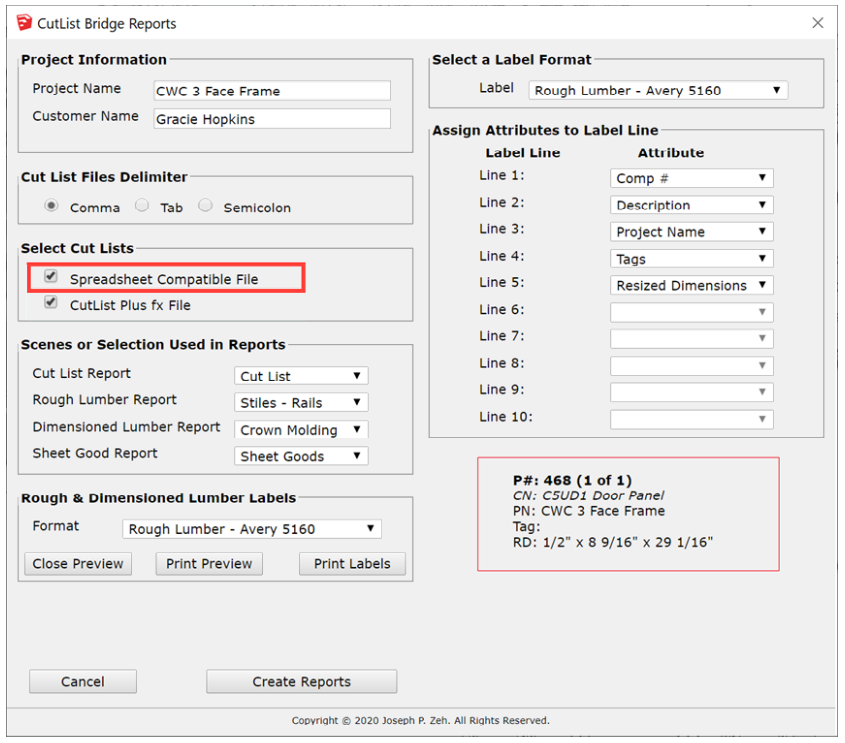Open Line 2 attribute dropdown showing Description
The width and height of the screenshot is (845, 743).
coord(691,205)
